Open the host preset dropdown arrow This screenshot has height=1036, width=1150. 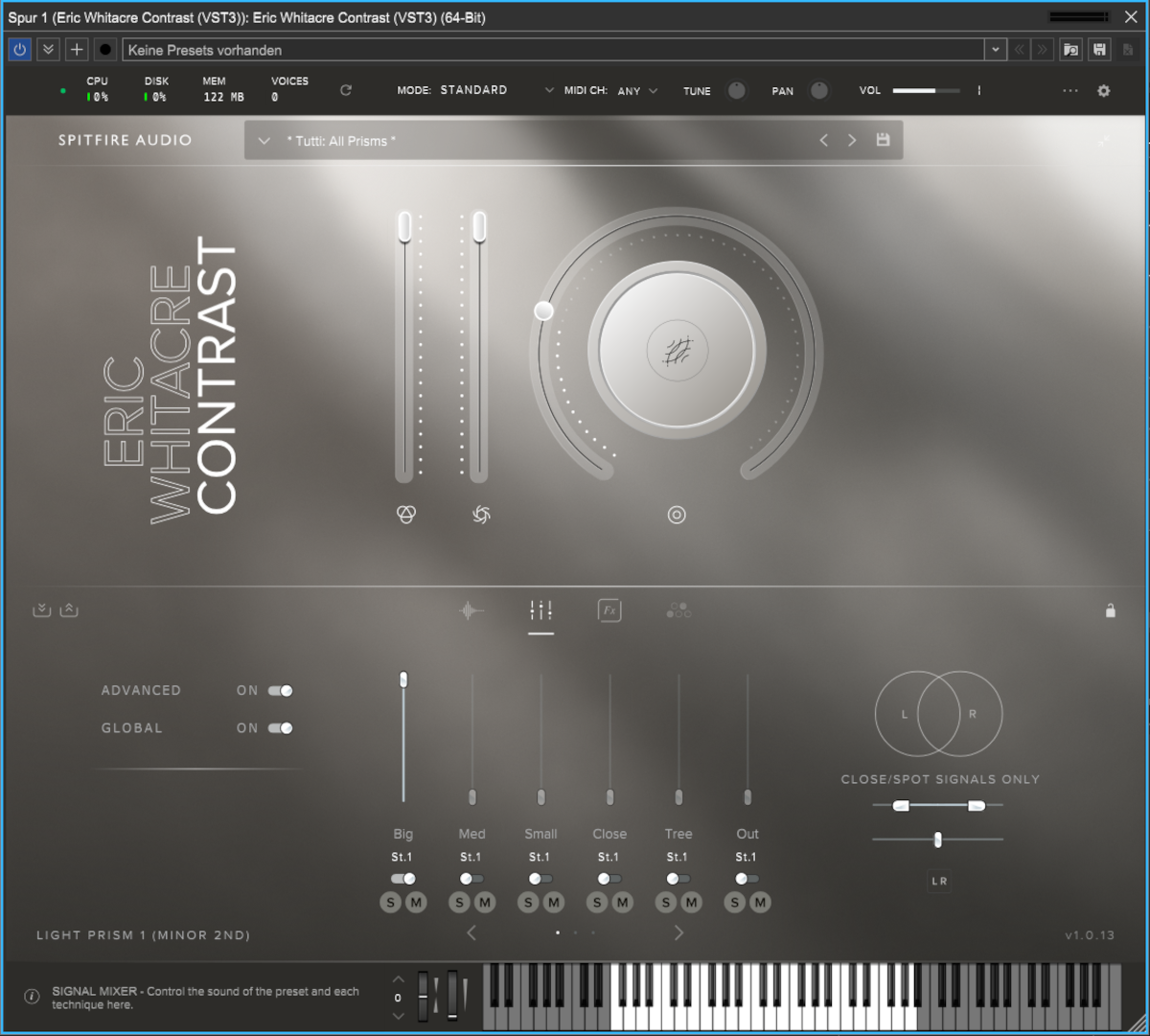tap(996, 50)
